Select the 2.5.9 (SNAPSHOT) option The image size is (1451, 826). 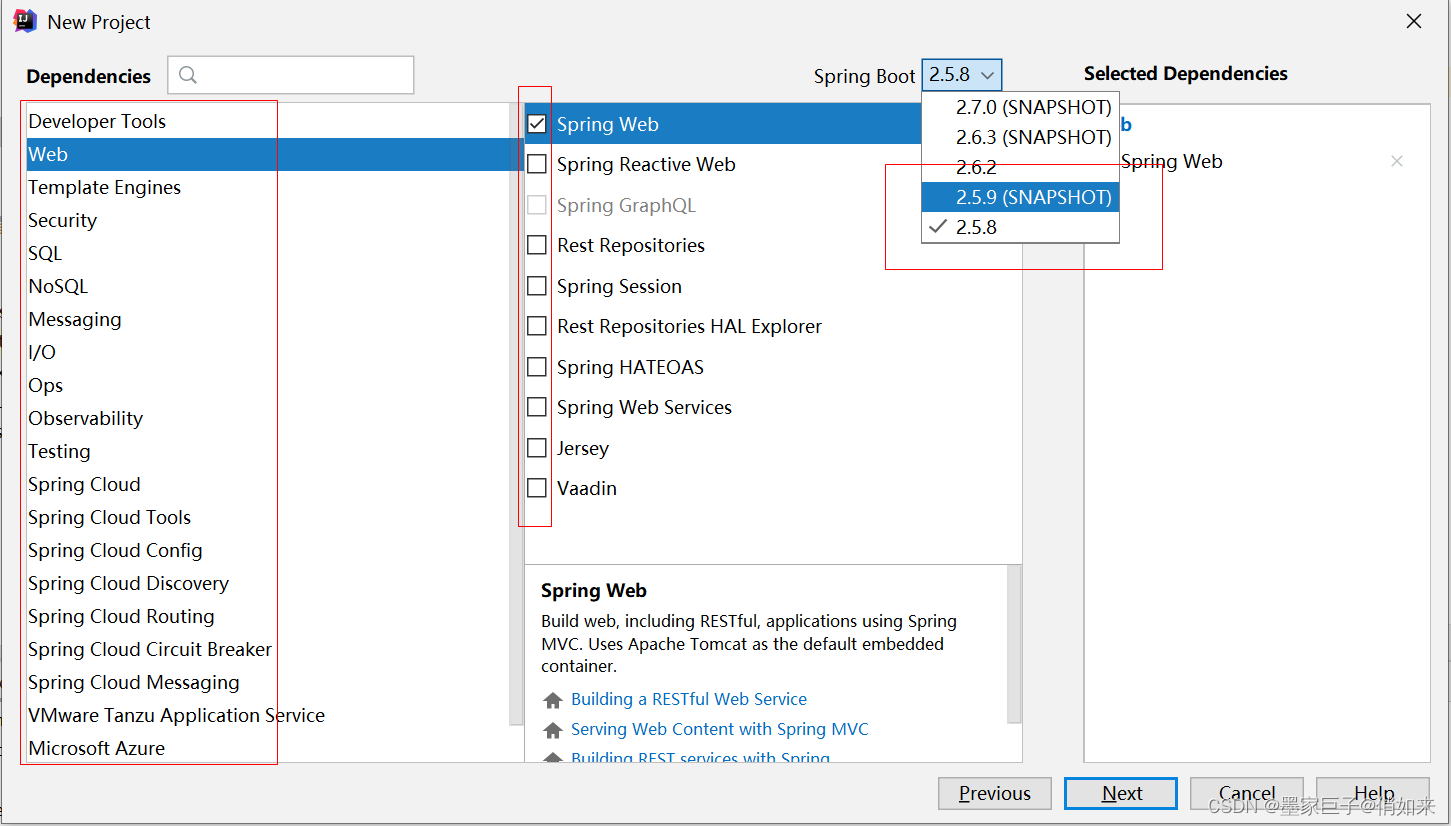click(1020, 197)
